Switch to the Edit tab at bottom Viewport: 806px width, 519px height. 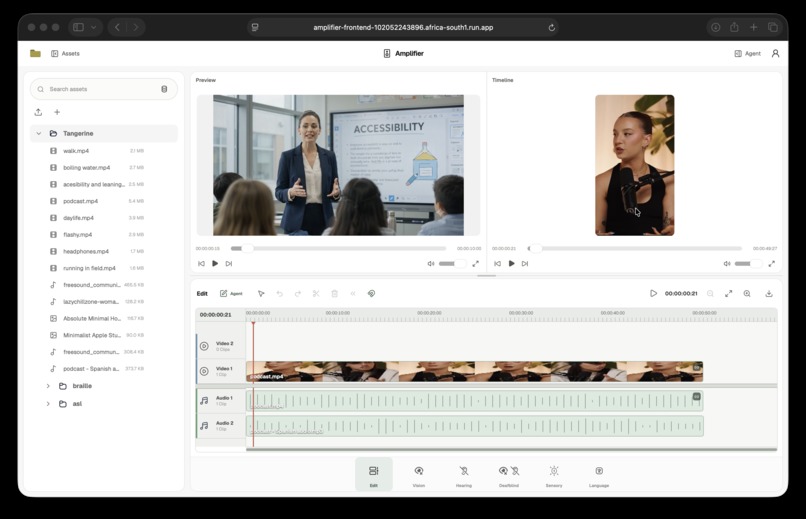374,474
